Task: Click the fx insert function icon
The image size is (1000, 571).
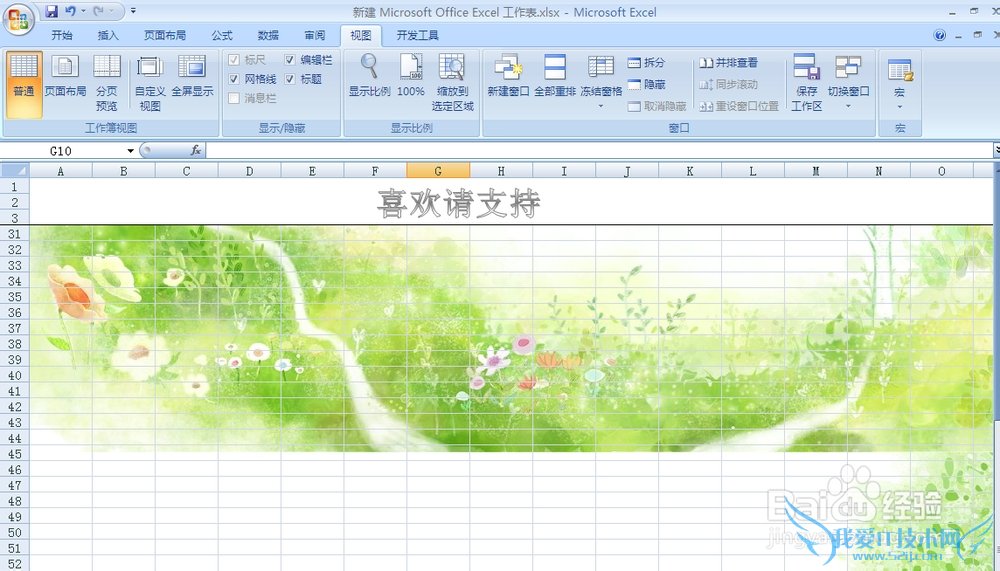Action: [196, 151]
